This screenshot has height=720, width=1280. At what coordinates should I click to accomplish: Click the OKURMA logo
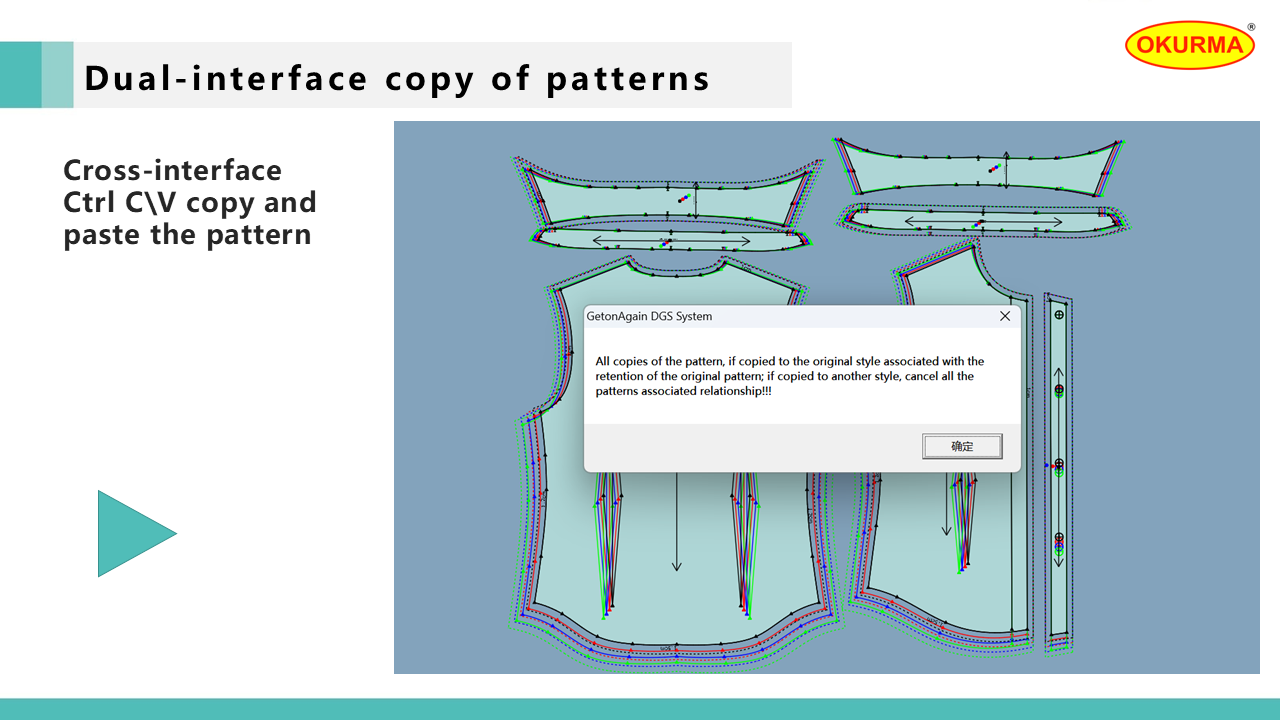(x=1189, y=45)
